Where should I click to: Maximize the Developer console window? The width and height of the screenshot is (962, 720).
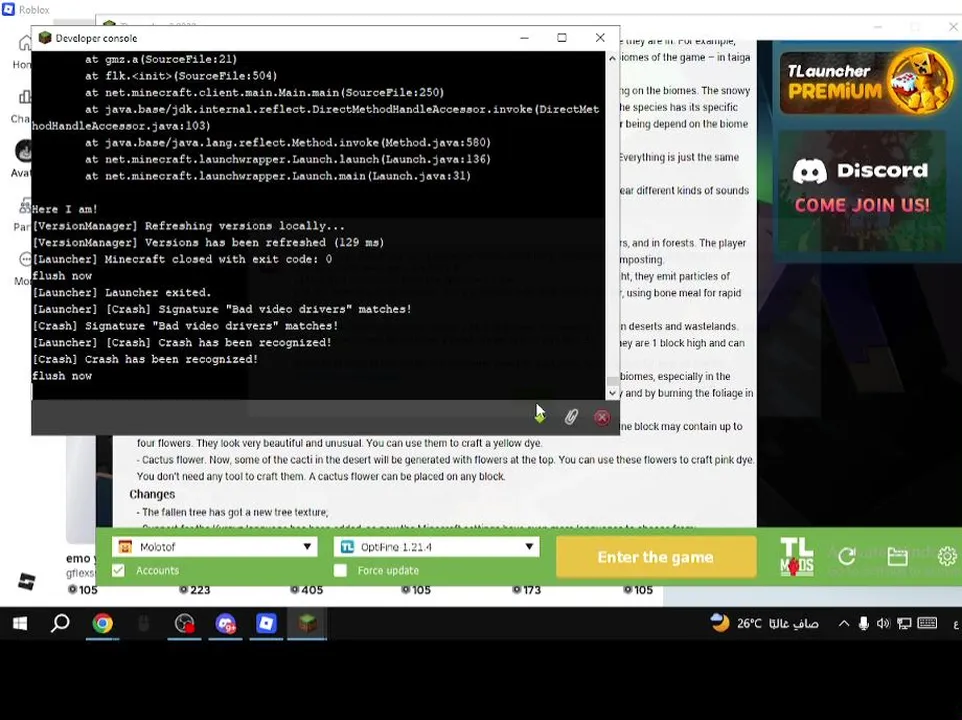(561, 38)
